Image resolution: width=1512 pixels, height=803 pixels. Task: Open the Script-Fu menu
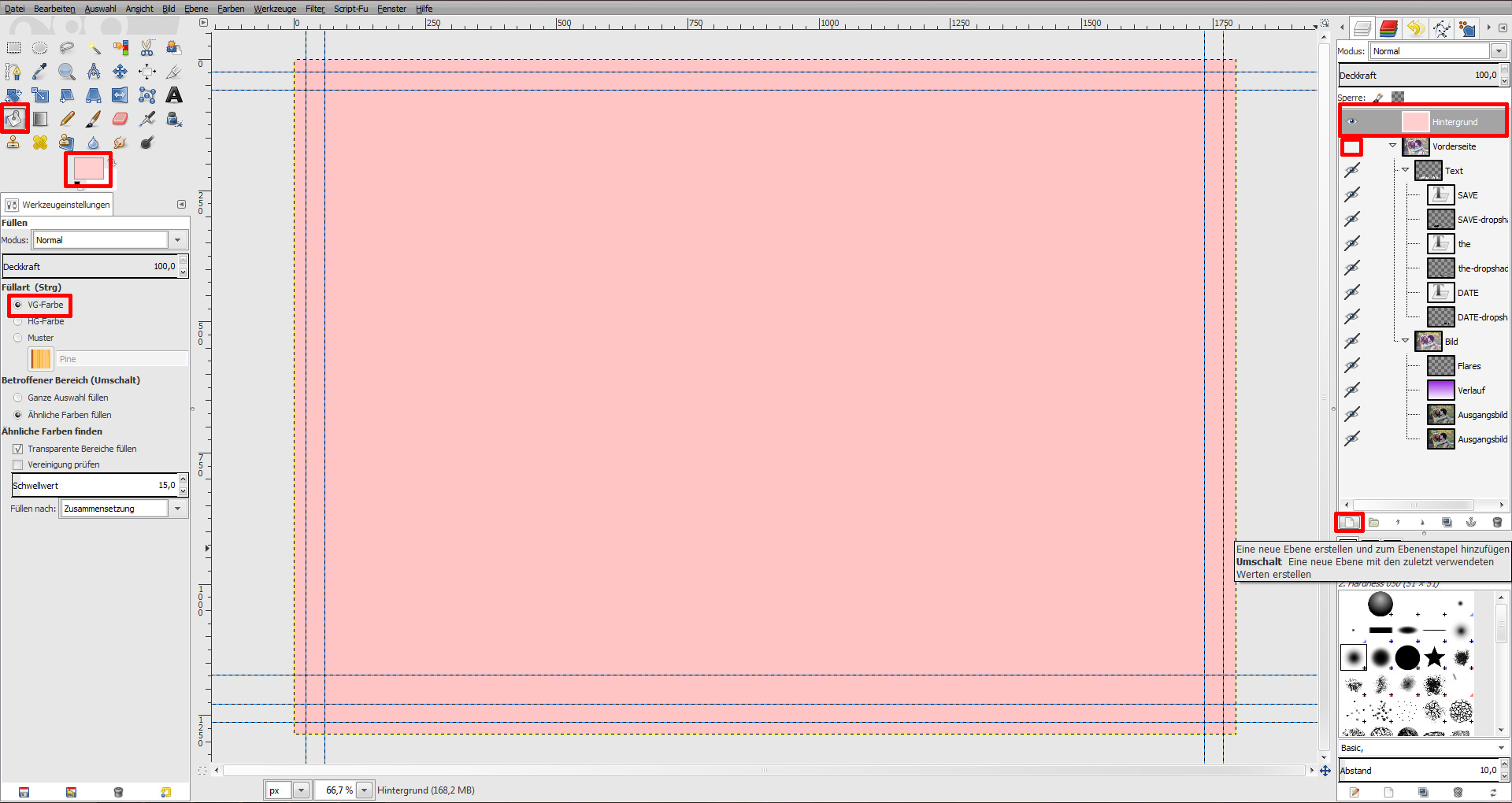[350, 9]
